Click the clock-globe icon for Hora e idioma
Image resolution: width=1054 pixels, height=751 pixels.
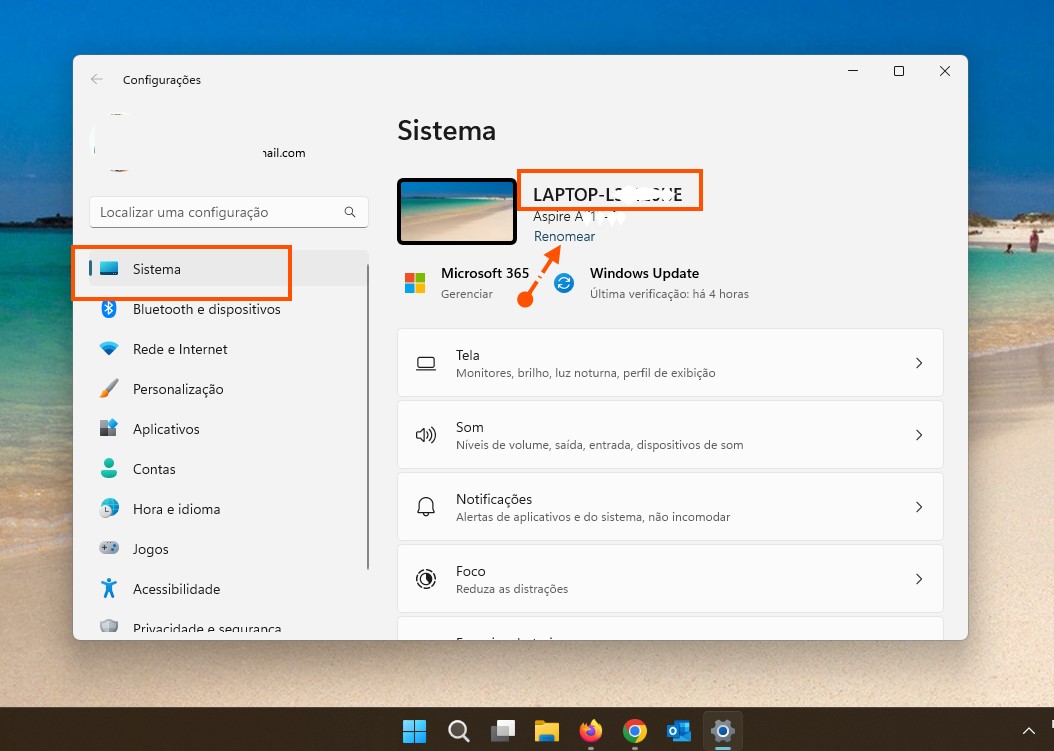click(x=109, y=508)
